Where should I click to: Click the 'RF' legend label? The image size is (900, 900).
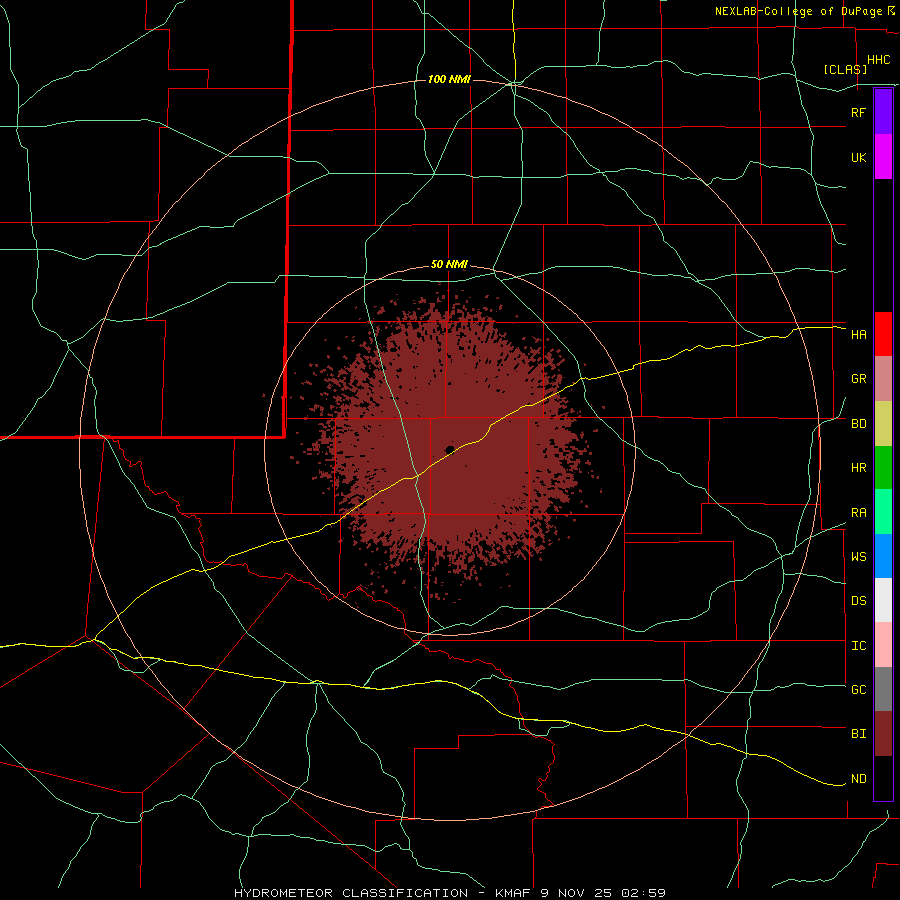[858, 112]
